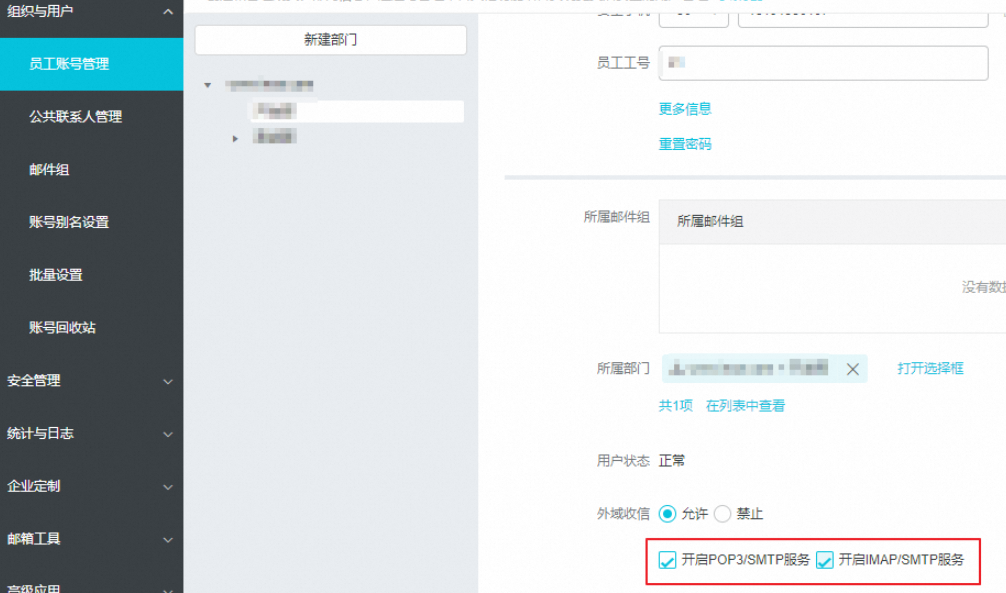1006x593 pixels.
Task: Expand the second sub-department tree arrow
Action: click(235, 138)
